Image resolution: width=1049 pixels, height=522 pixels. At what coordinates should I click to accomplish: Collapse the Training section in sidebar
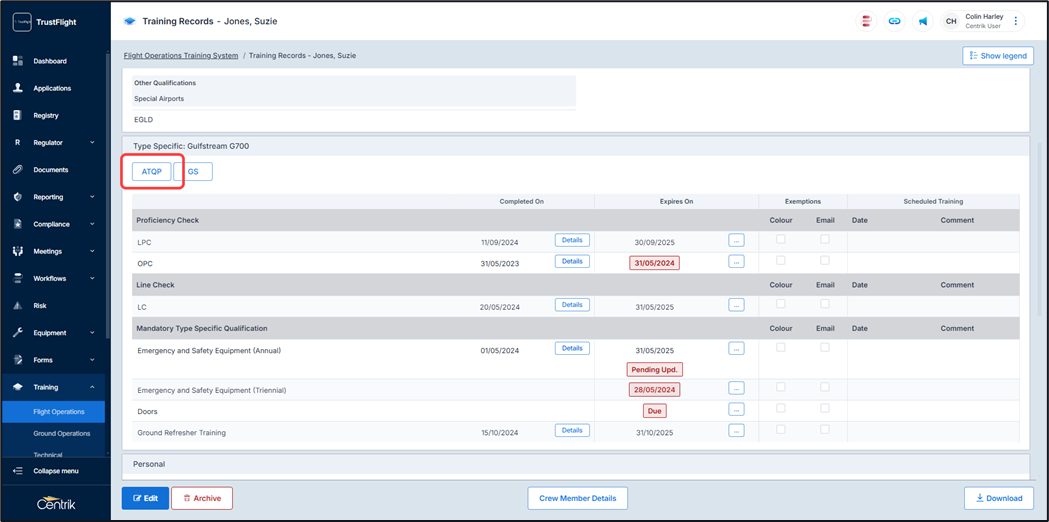[92, 387]
